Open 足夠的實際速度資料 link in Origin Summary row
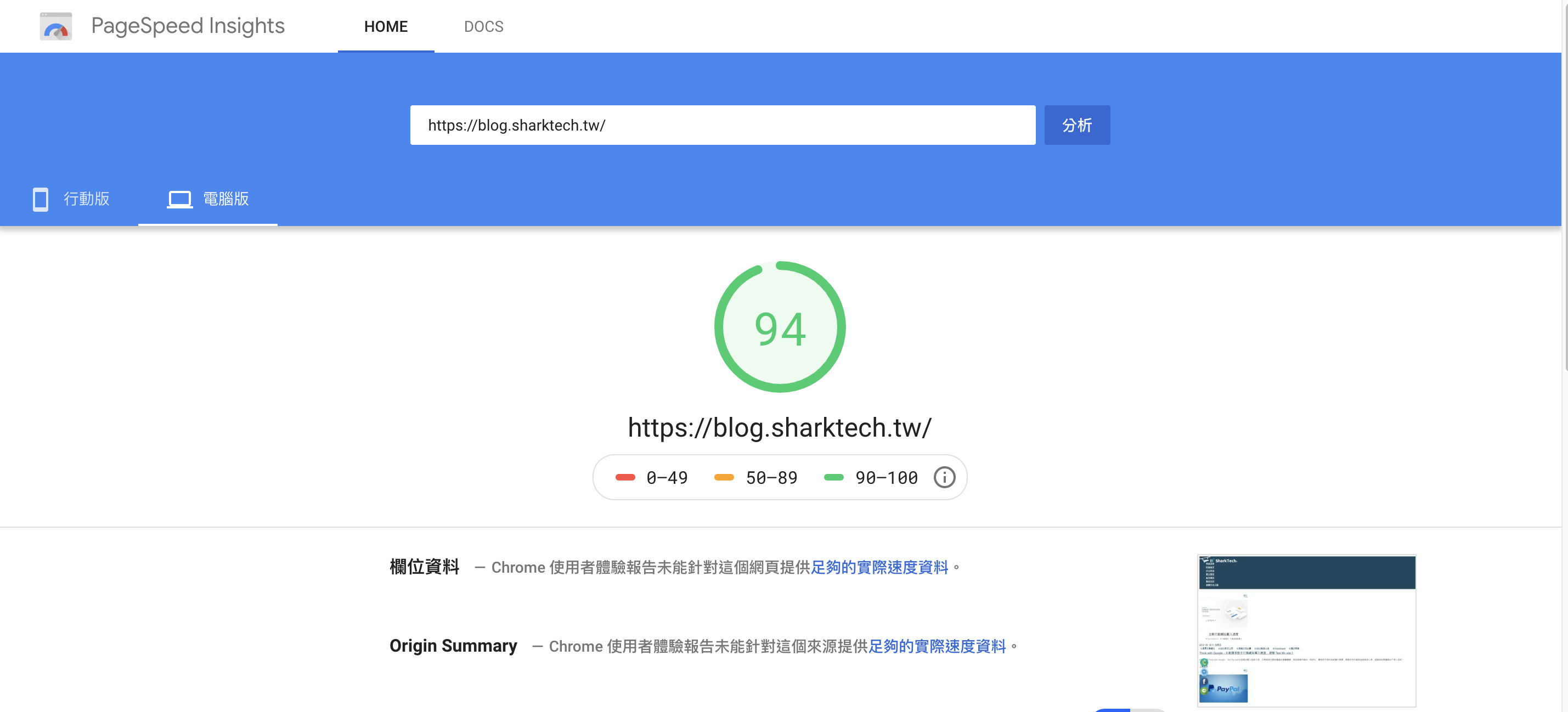Screen dimensions: 1568x712 pyautogui.click(x=937, y=646)
